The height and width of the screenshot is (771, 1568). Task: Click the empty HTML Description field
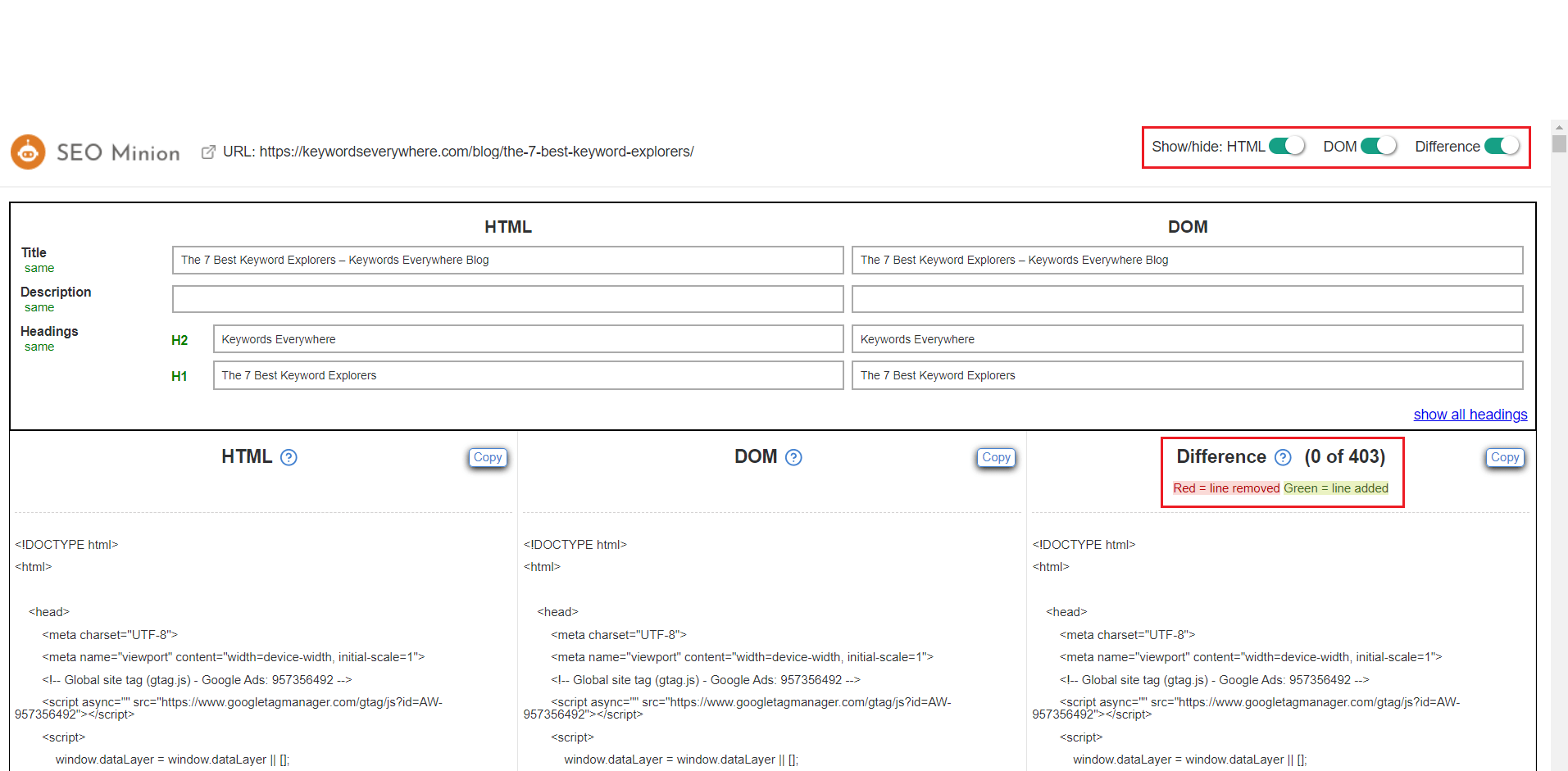coord(507,298)
